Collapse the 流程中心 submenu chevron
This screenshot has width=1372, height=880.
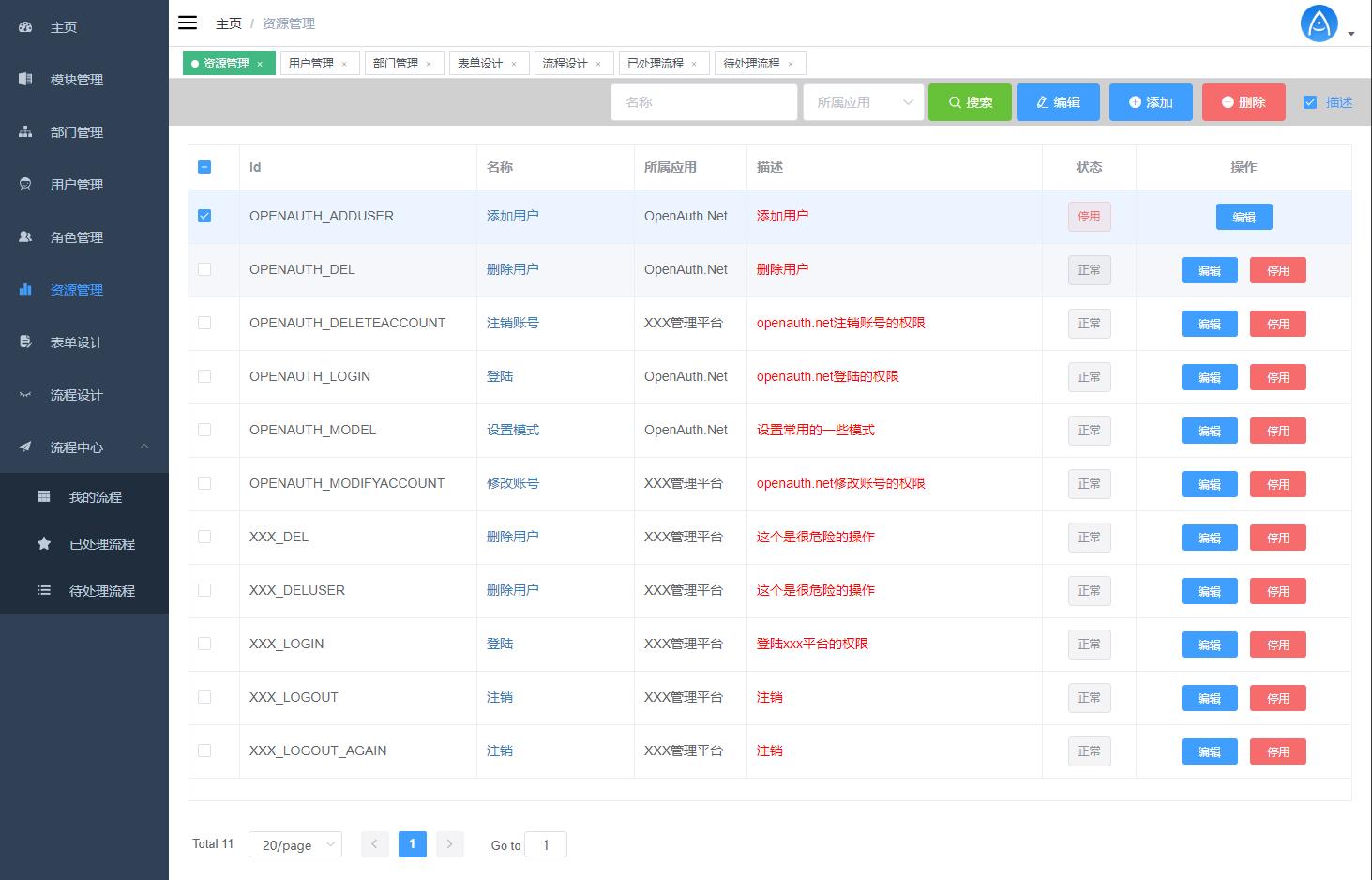click(144, 447)
